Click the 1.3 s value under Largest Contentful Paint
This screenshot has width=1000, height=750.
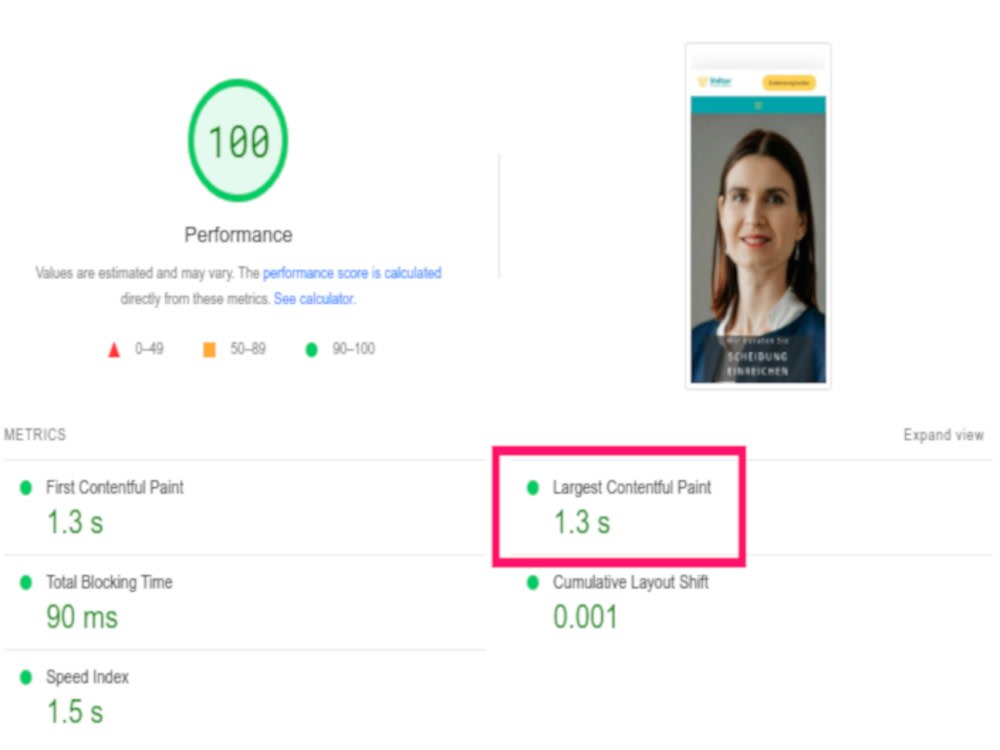click(582, 522)
